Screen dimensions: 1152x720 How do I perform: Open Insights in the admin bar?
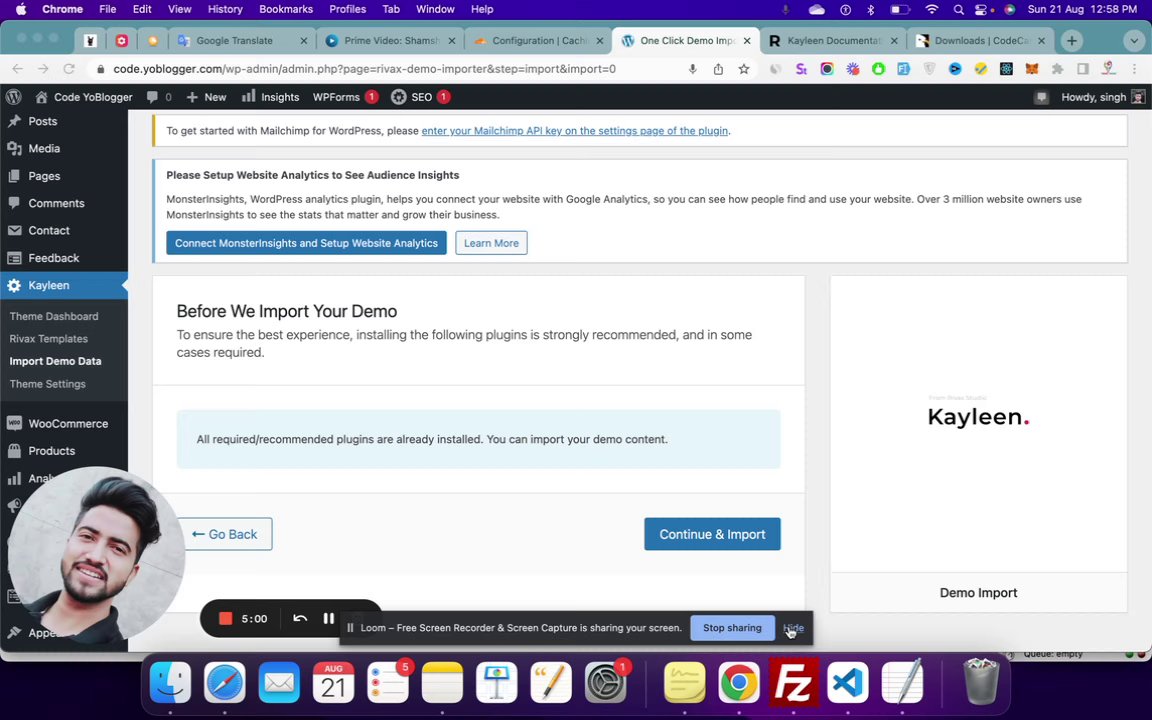270,97
